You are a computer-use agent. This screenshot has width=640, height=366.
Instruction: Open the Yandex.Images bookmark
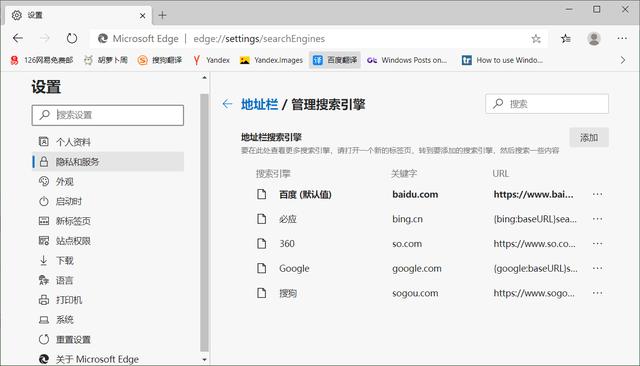[x=271, y=60]
